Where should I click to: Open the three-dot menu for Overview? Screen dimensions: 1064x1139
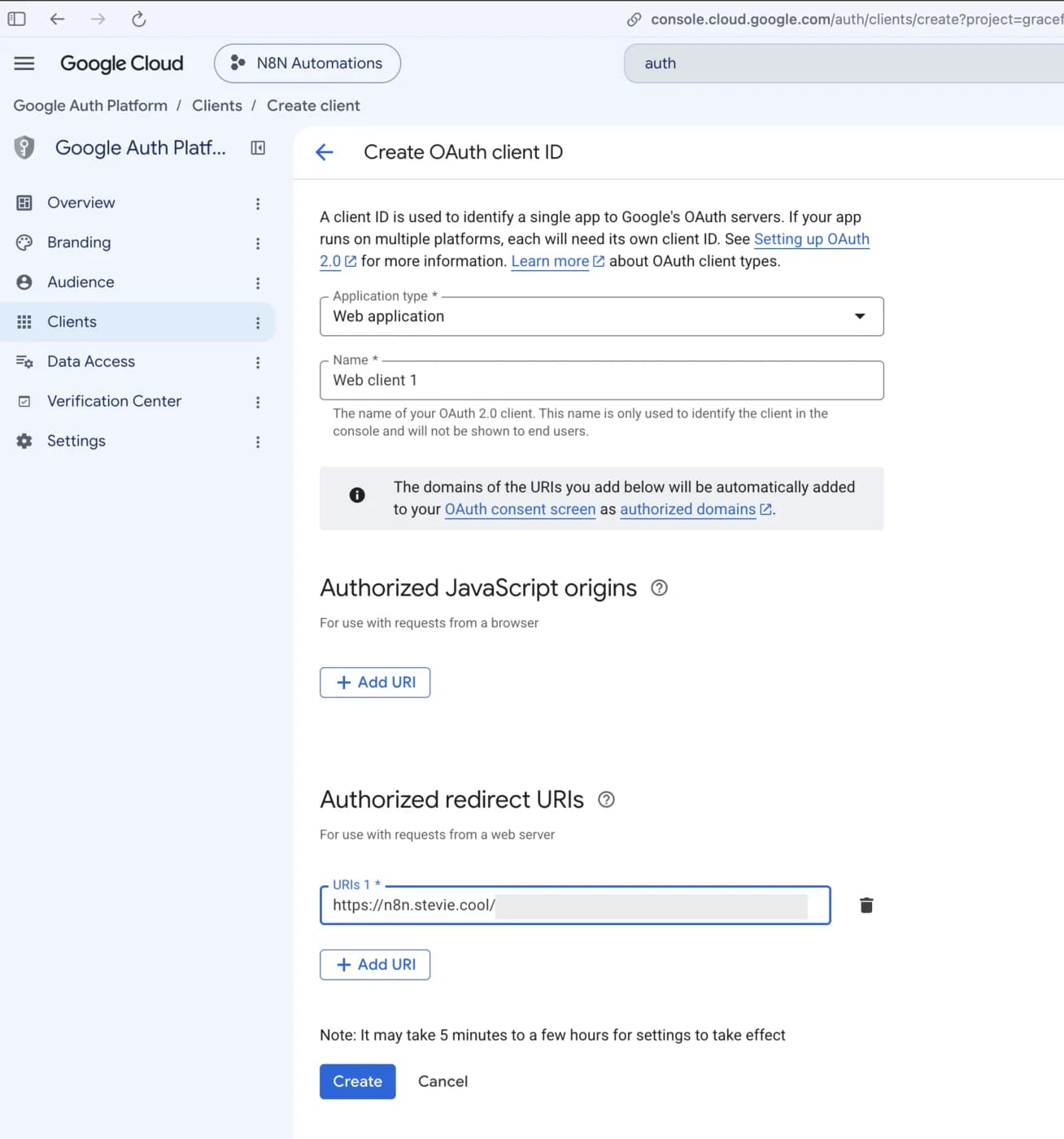pyautogui.click(x=258, y=203)
